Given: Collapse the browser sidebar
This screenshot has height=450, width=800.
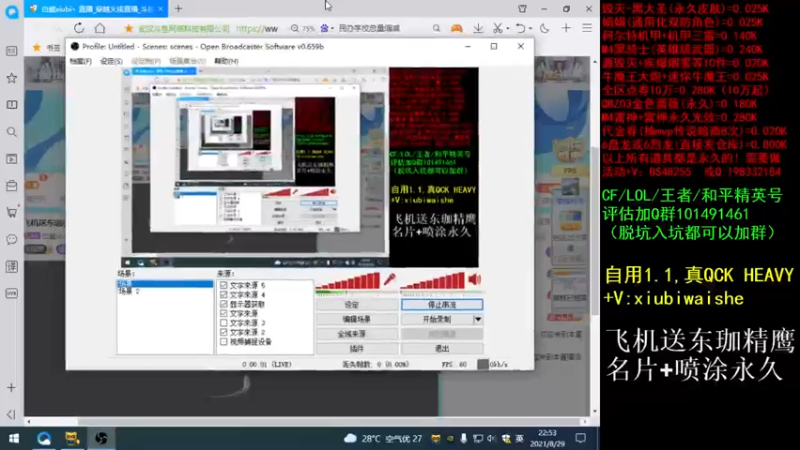Looking at the screenshot, I should (x=11, y=414).
